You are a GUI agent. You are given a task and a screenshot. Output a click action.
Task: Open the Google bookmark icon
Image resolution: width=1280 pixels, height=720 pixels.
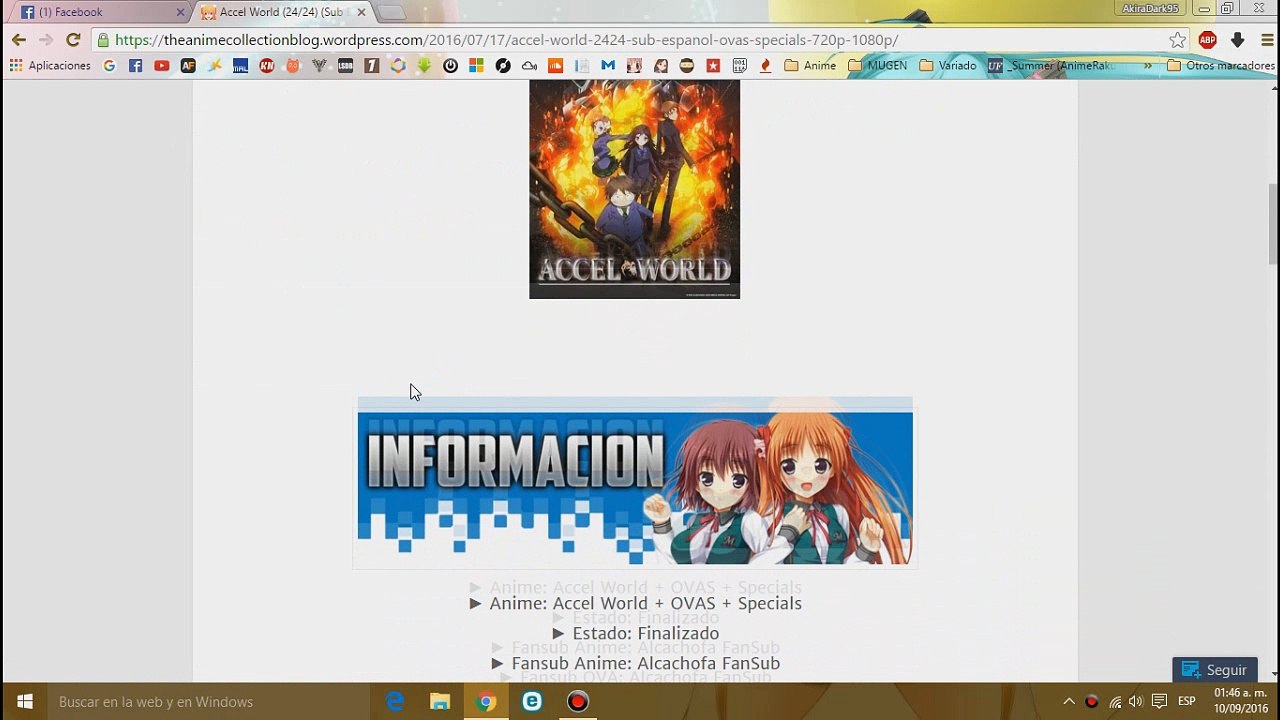pos(109,66)
